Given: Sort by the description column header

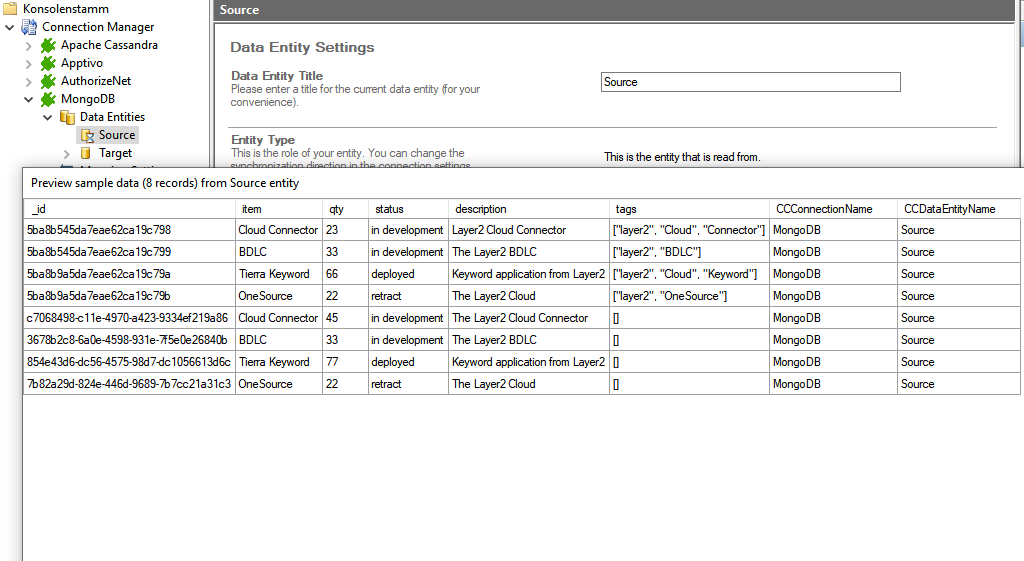Looking at the screenshot, I should tap(528, 209).
